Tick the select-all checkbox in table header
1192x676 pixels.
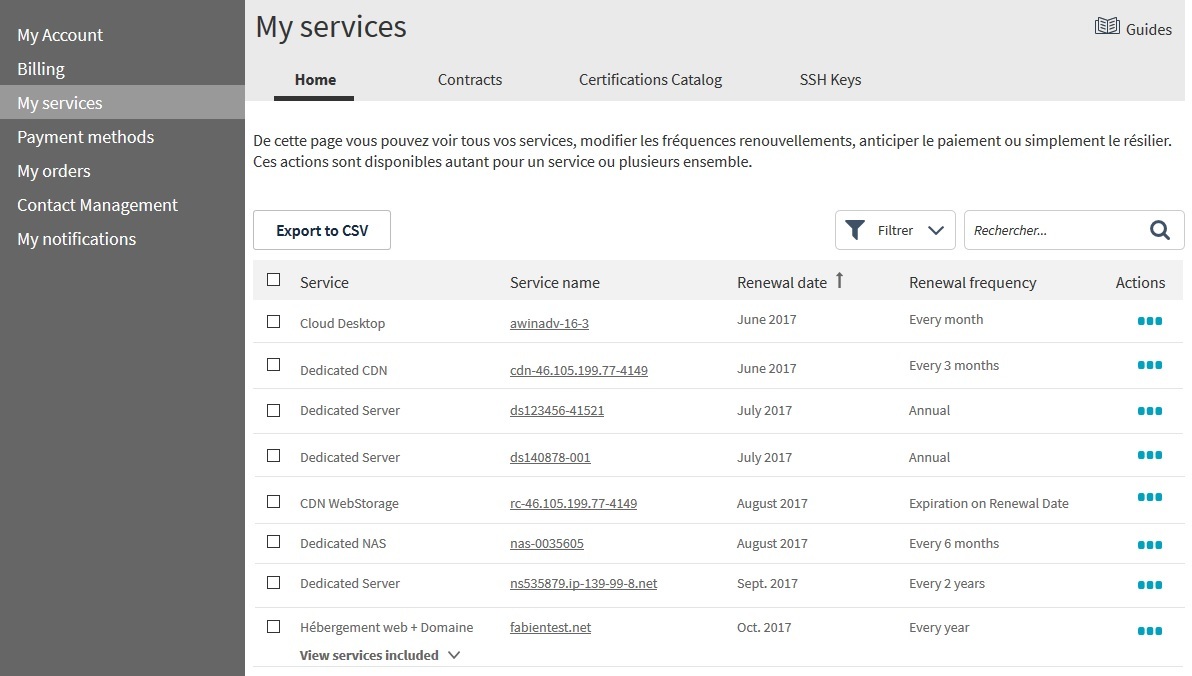[x=274, y=280]
